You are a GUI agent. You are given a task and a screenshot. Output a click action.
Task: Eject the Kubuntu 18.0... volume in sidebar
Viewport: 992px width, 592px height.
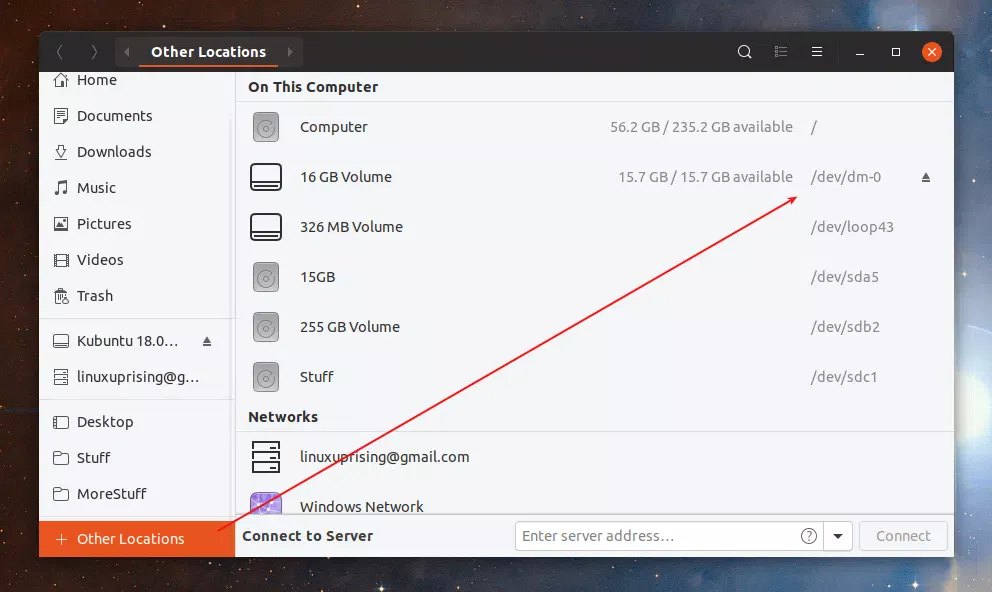click(207, 342)
